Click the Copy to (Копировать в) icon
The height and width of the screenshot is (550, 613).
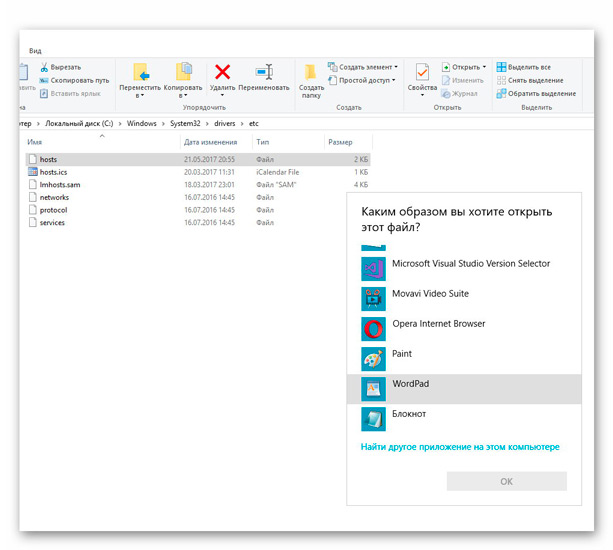coord(182,72)
